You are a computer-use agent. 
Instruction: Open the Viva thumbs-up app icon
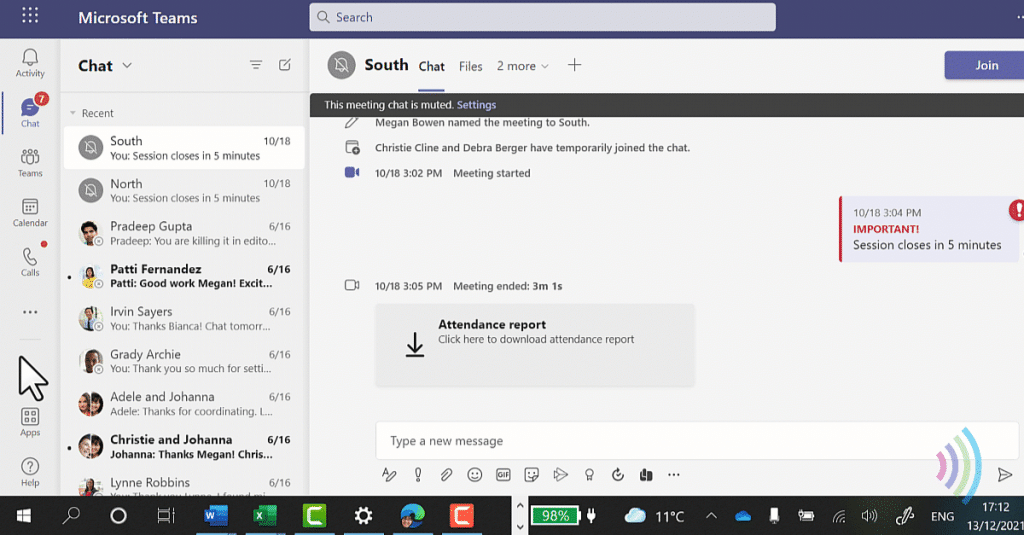click(646, 475)
